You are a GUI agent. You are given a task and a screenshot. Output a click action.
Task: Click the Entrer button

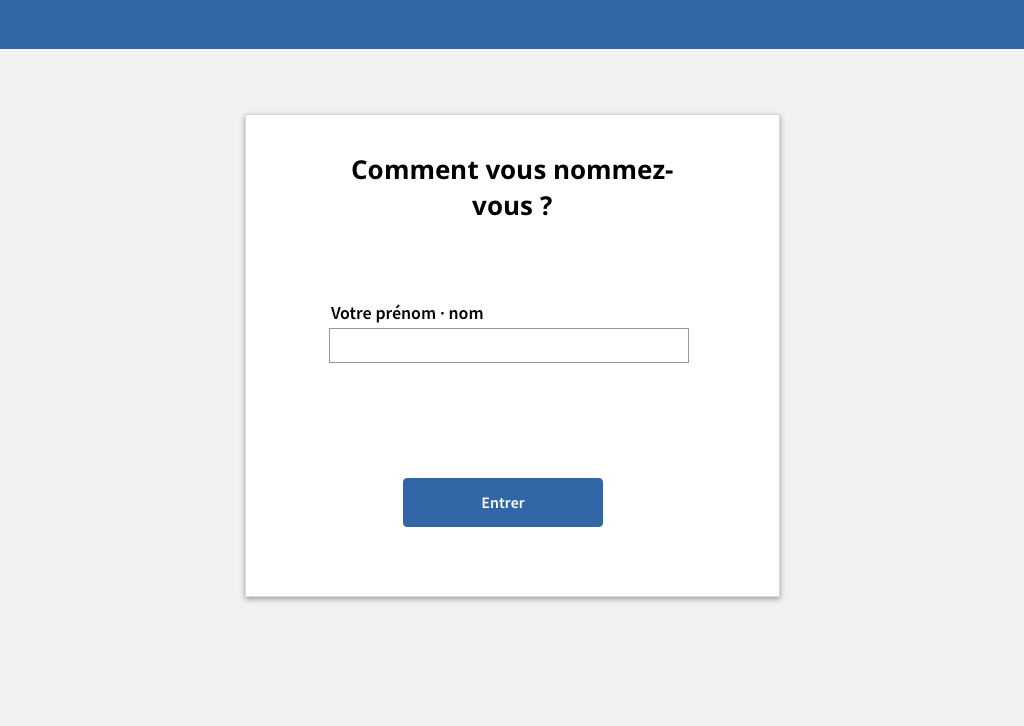503,502
